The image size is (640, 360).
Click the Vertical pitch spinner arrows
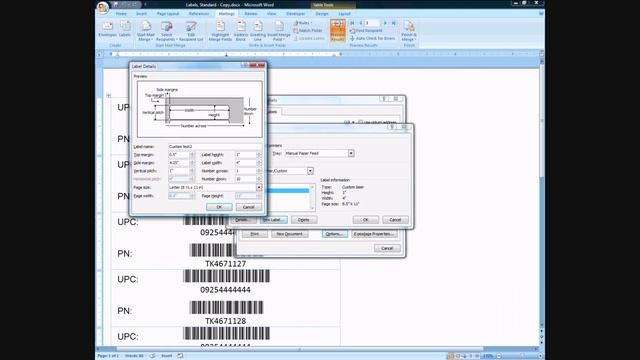click(192, 171)
